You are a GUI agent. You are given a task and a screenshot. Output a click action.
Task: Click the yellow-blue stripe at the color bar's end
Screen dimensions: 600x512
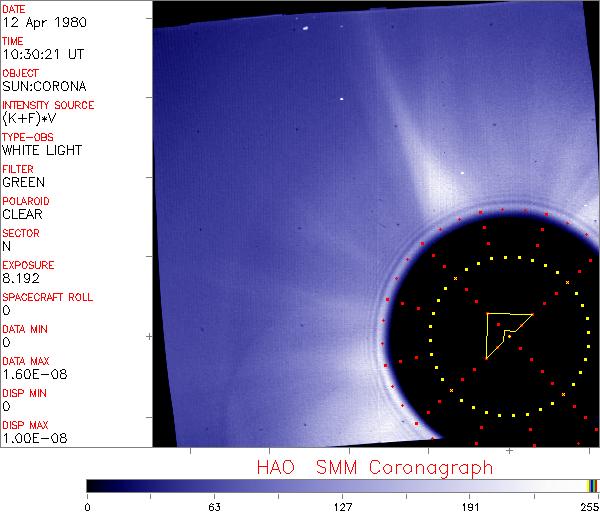(x=593, y=485)
